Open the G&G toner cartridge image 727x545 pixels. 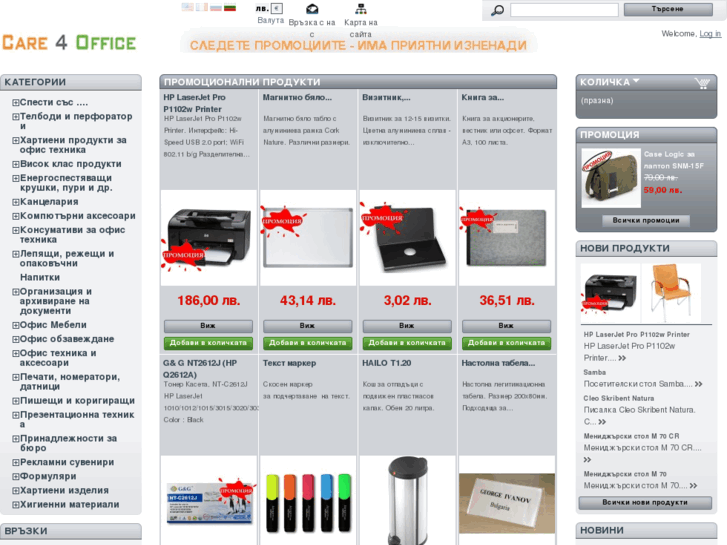pyautogui.click(x=209, y=500)
